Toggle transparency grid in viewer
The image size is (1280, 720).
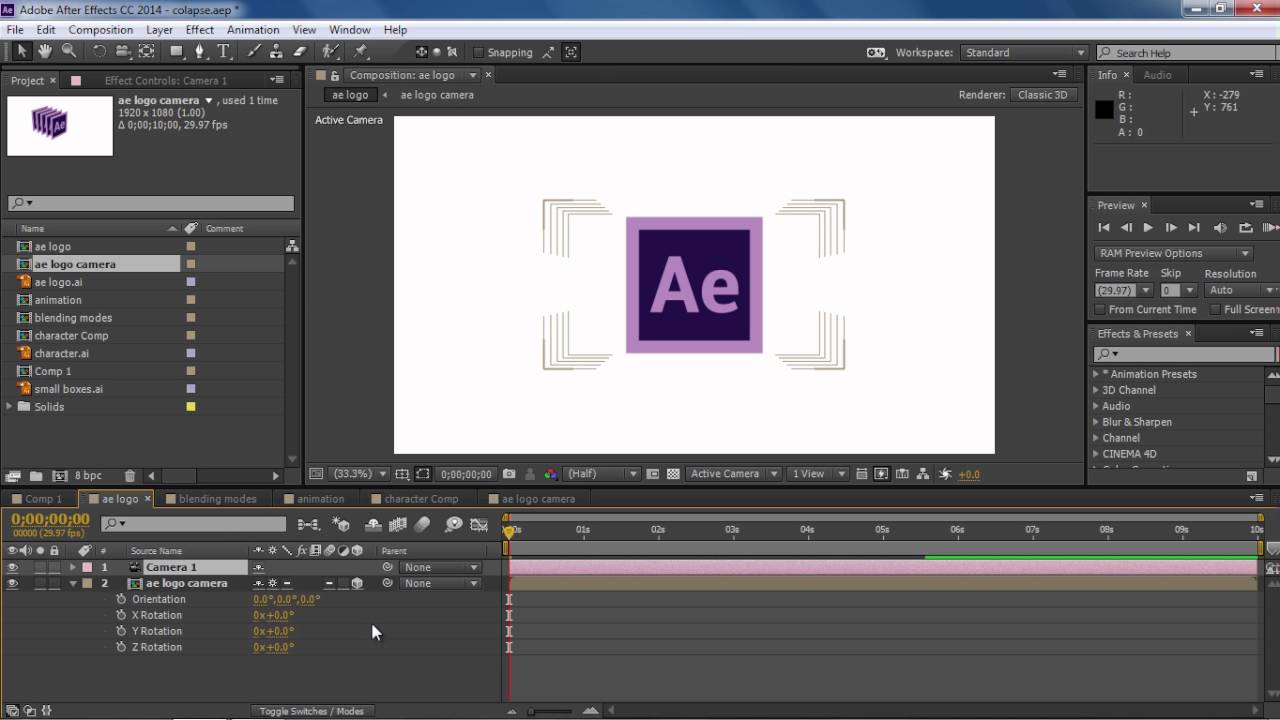(x=673, y=474)
